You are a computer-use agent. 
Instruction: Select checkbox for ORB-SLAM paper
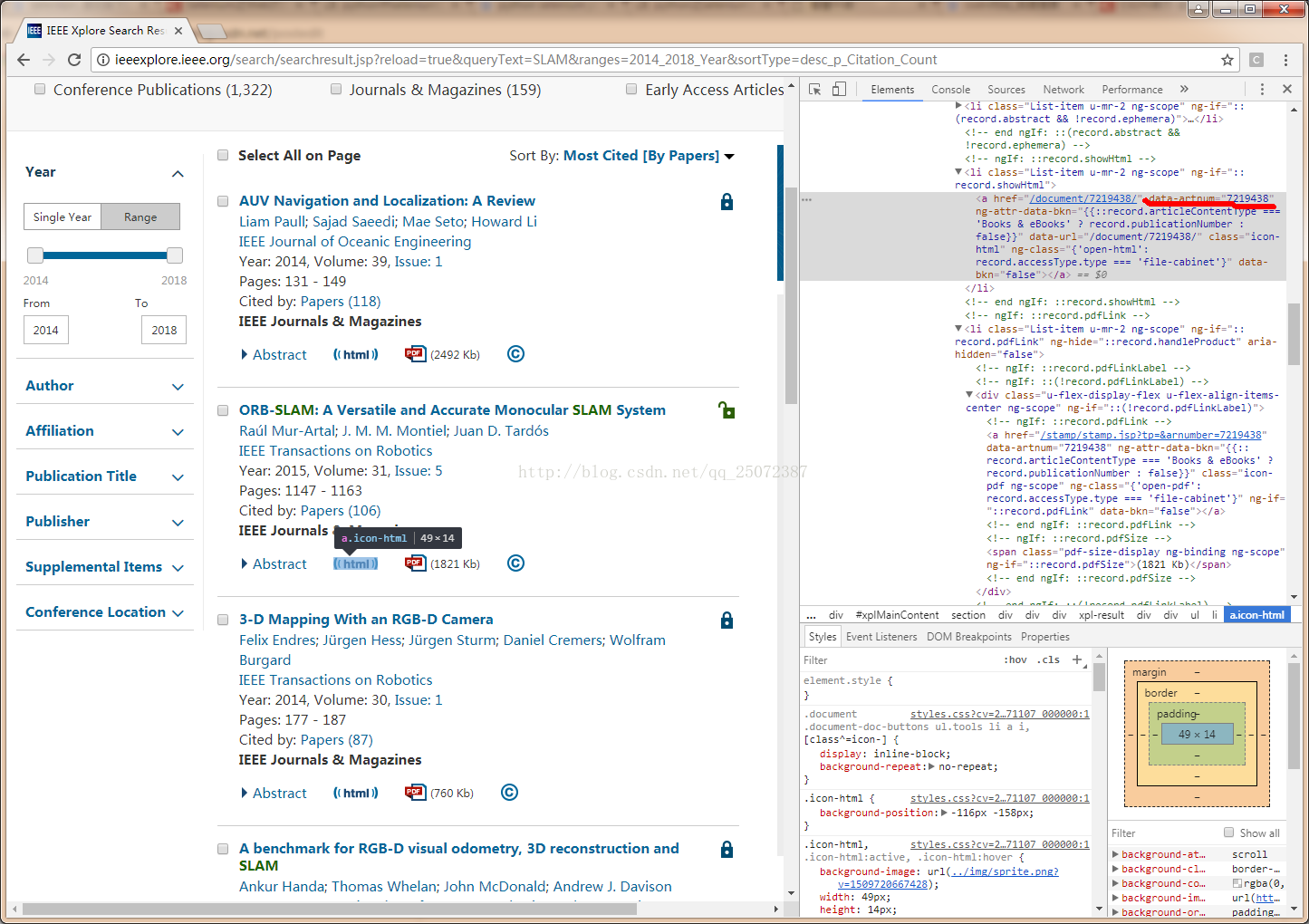[x=223, y=410]
